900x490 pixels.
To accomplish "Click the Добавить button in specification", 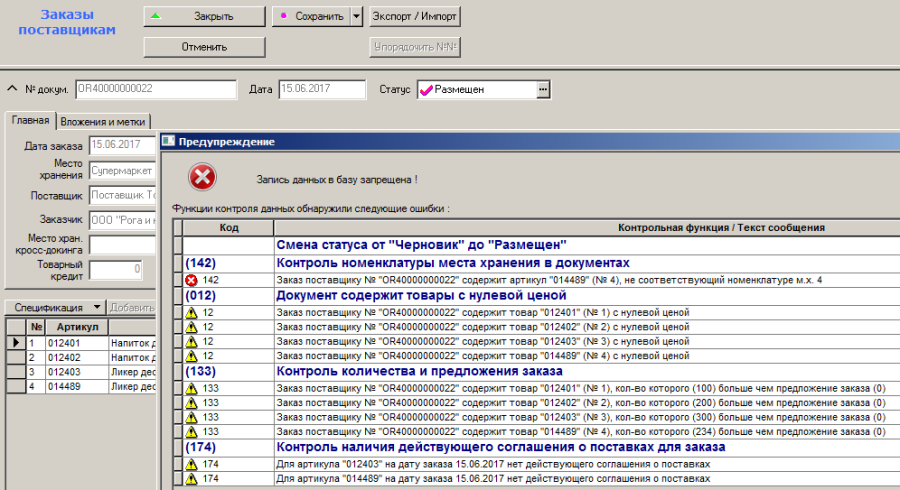I will (x=131, y=308).
